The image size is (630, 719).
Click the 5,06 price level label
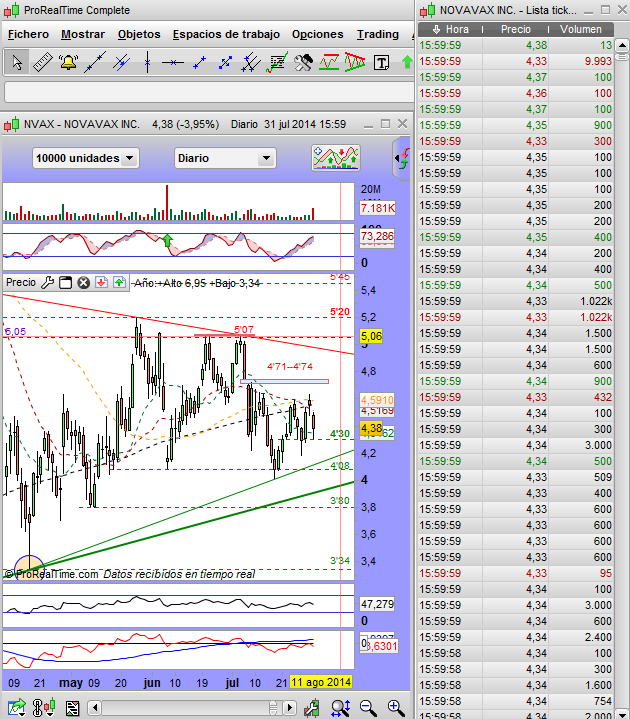[371, 336]
